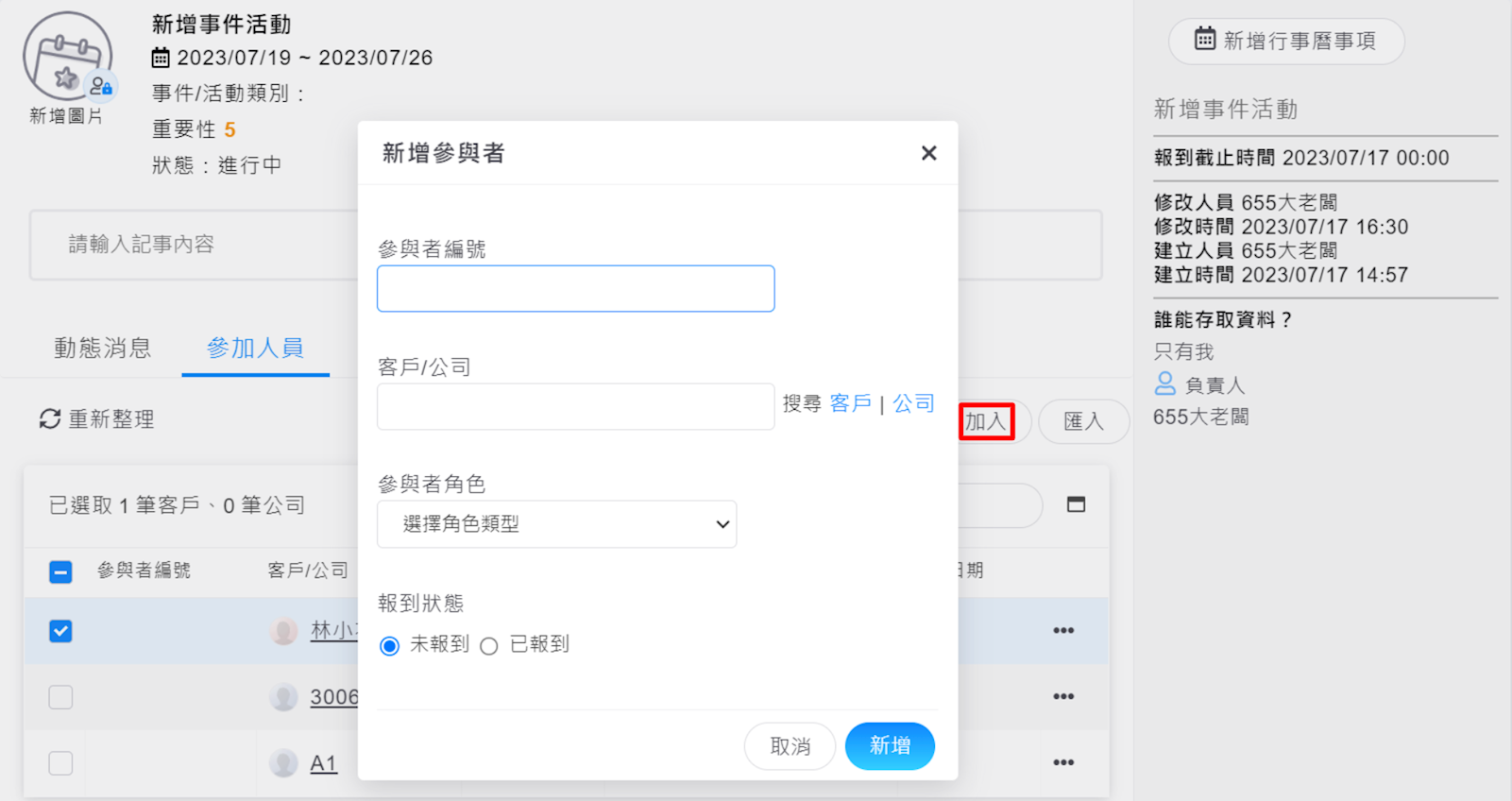
Task: Click the 參與者編號 input field
Action: pyautogui.click(x=575, y=289)
